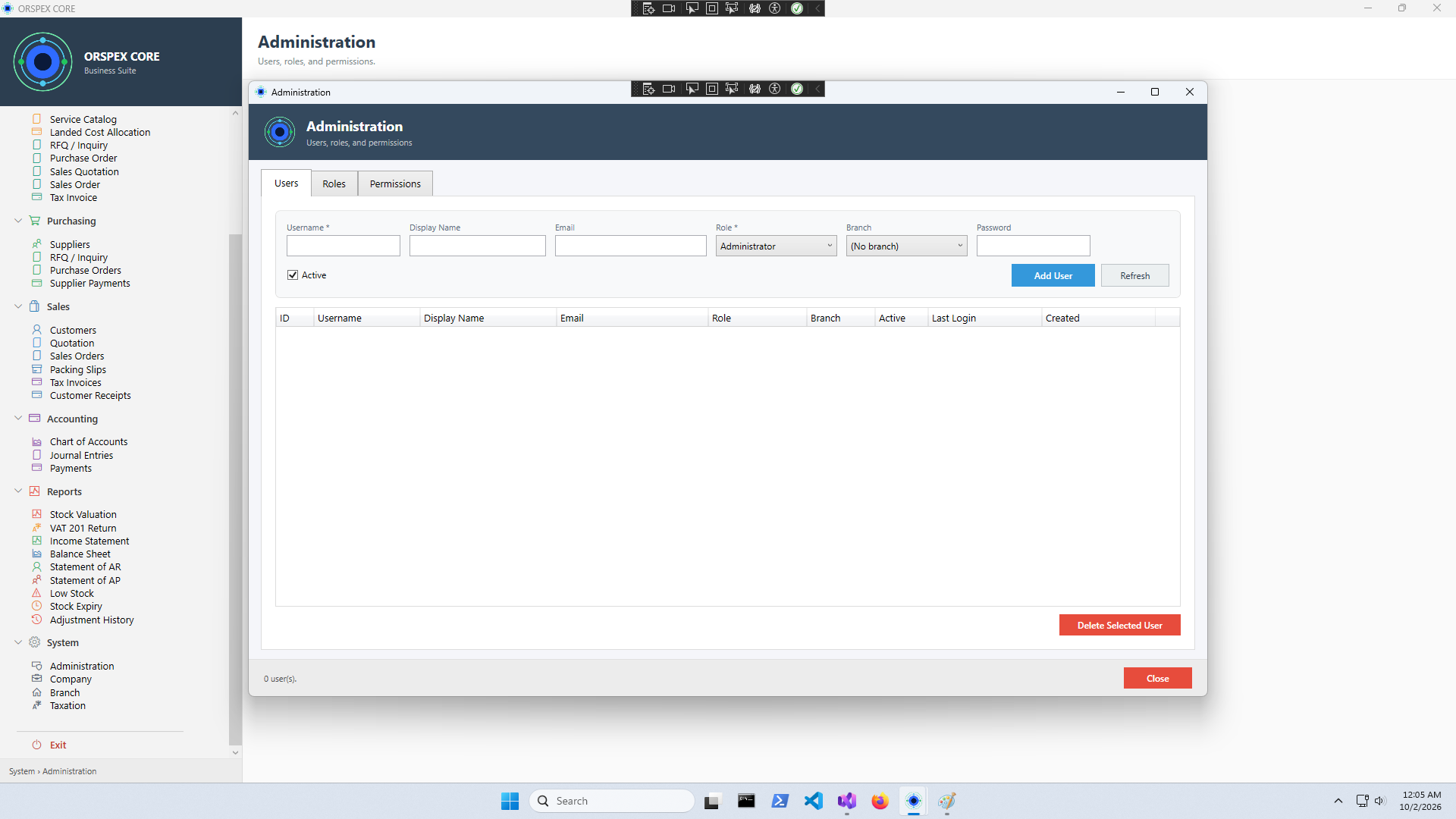Click the Delete Selected User button
Screen dimensions: 1456x819
pos(1119,625)
